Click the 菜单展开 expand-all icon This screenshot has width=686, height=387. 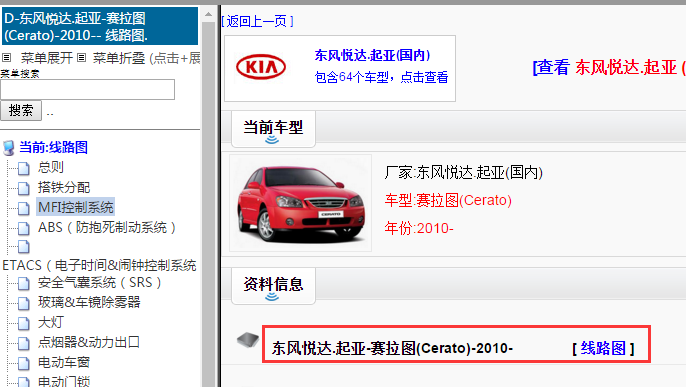tap(7, 57)
